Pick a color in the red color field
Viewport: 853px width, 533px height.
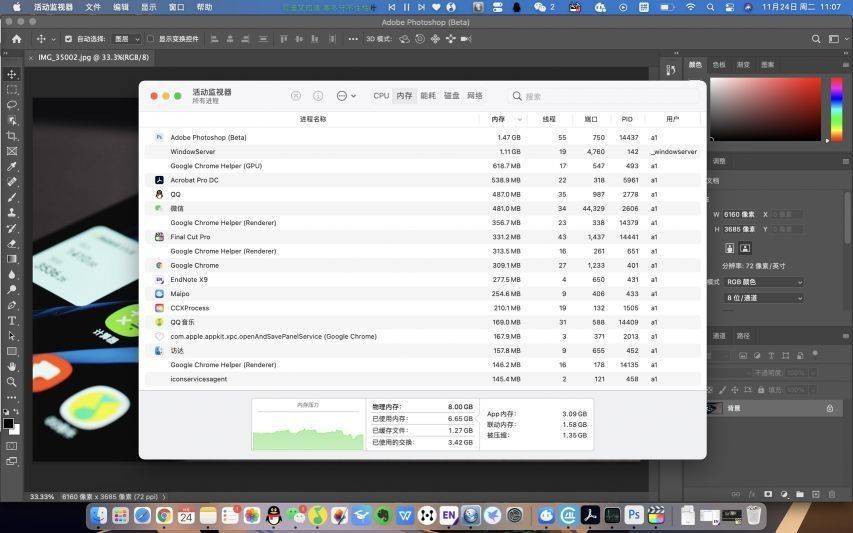tap(765, 109)
